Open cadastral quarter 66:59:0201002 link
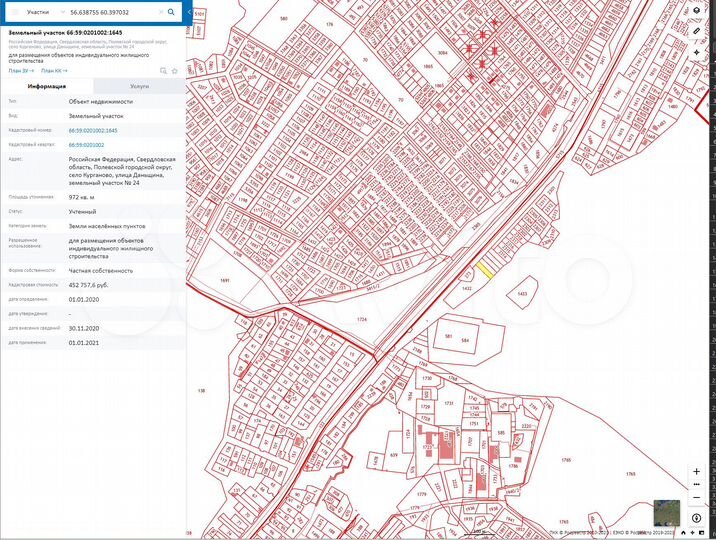This screenshot has width=716, height=540. (86, 145)
